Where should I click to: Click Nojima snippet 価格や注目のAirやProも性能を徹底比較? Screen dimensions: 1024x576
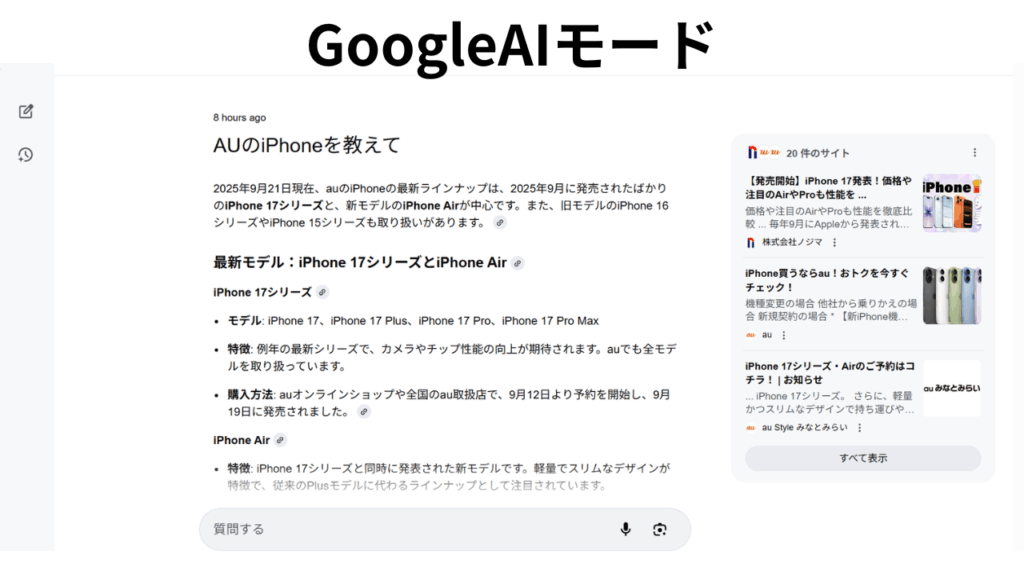pyautogui.click(x=828, y=217)
